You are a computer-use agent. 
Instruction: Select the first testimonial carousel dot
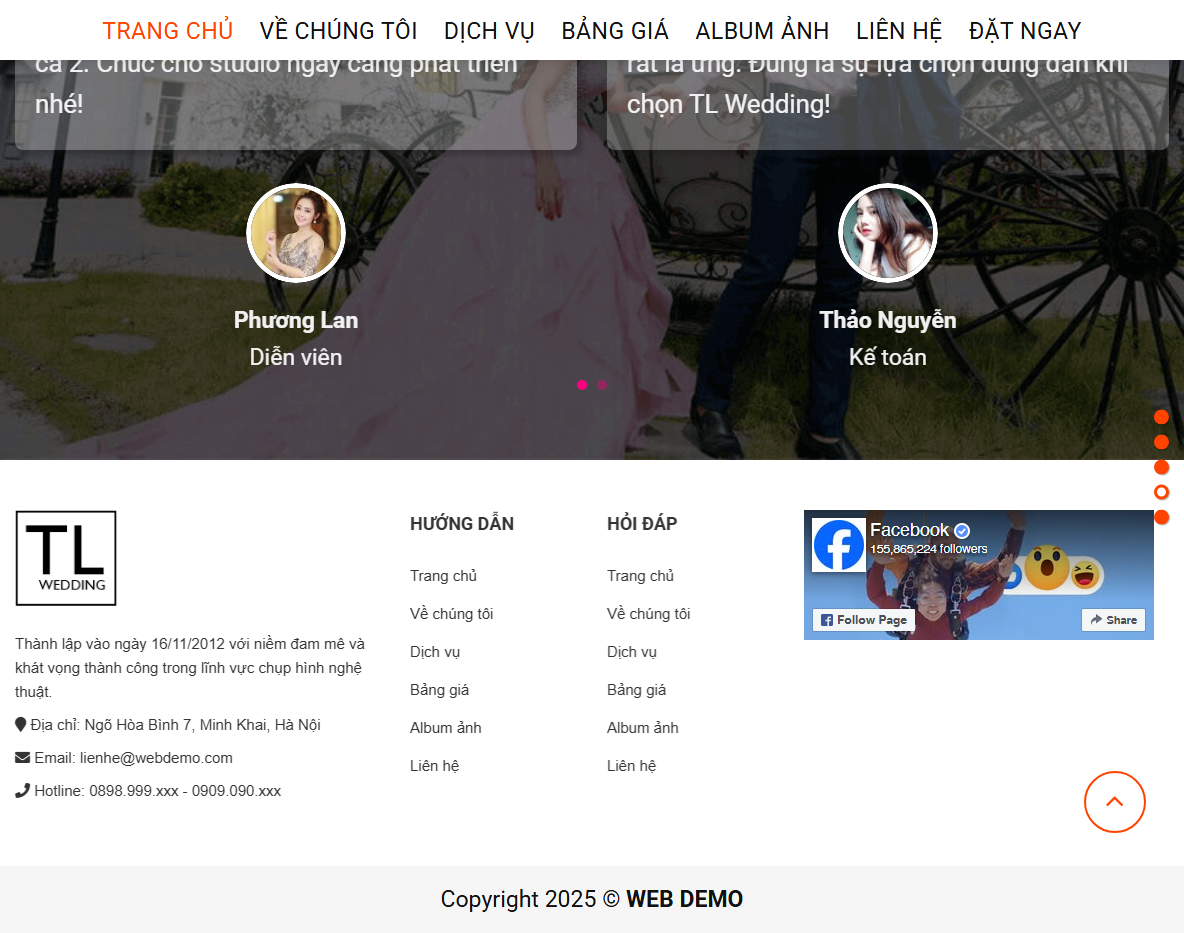coord(581,384)
